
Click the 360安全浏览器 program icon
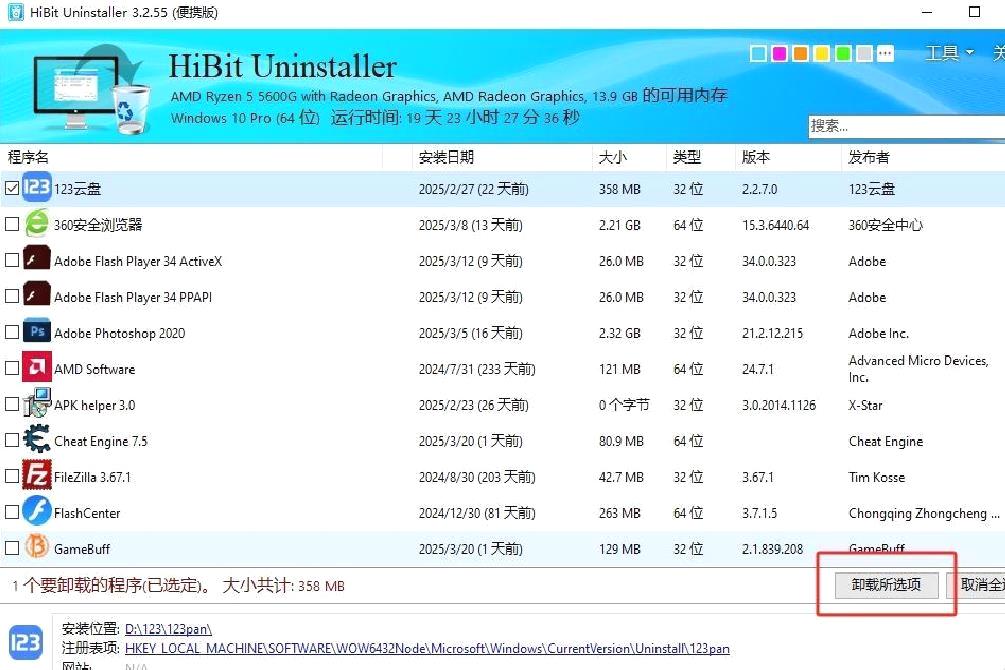(x=37, y=223)
